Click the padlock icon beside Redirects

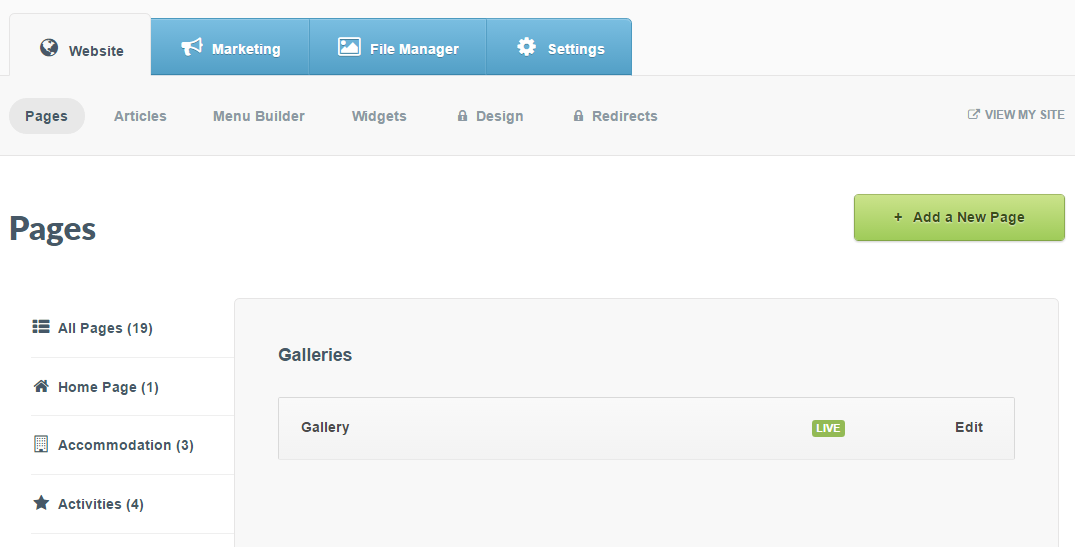pos(578,116)
